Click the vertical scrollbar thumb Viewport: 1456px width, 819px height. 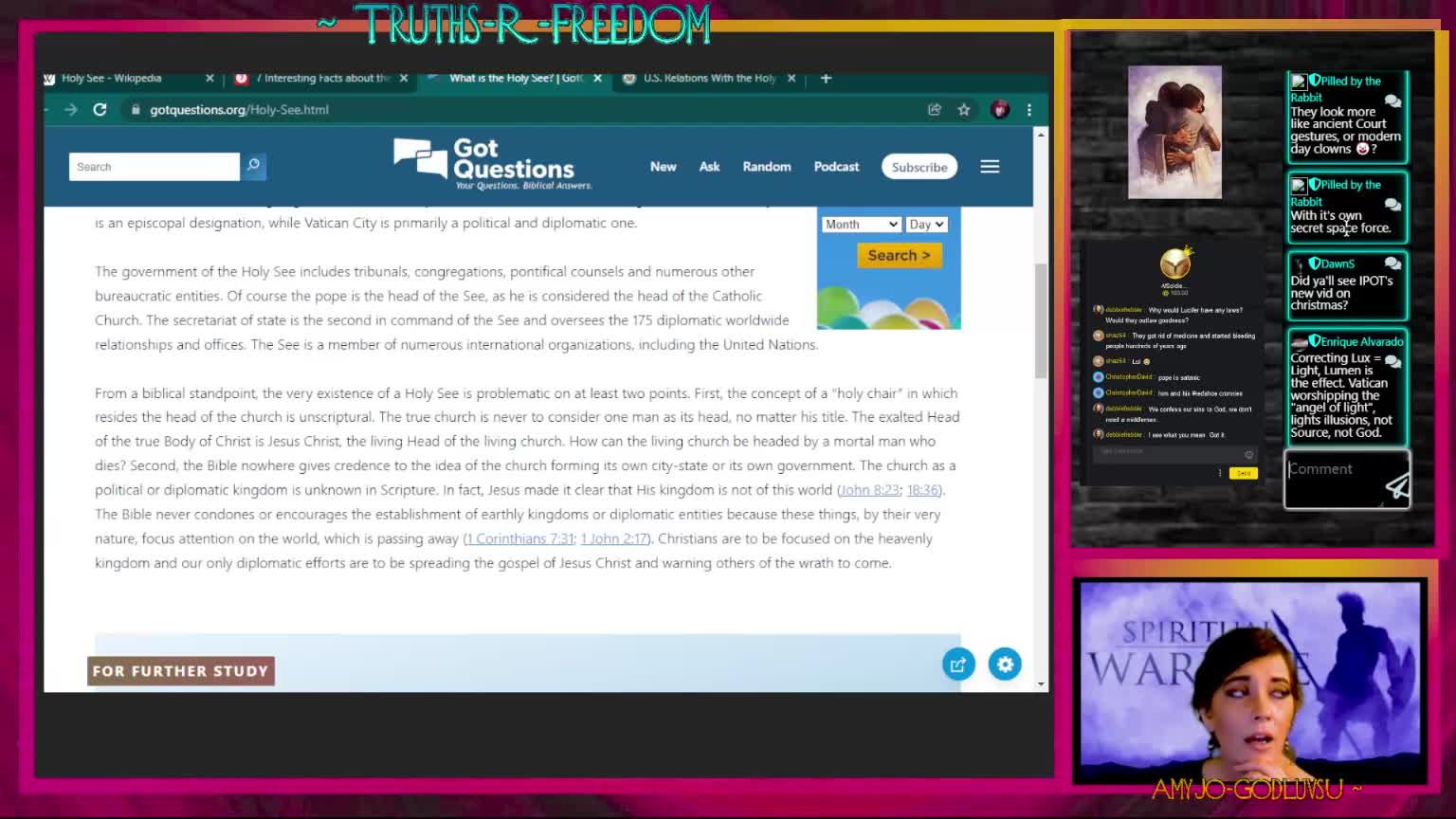1041,320
